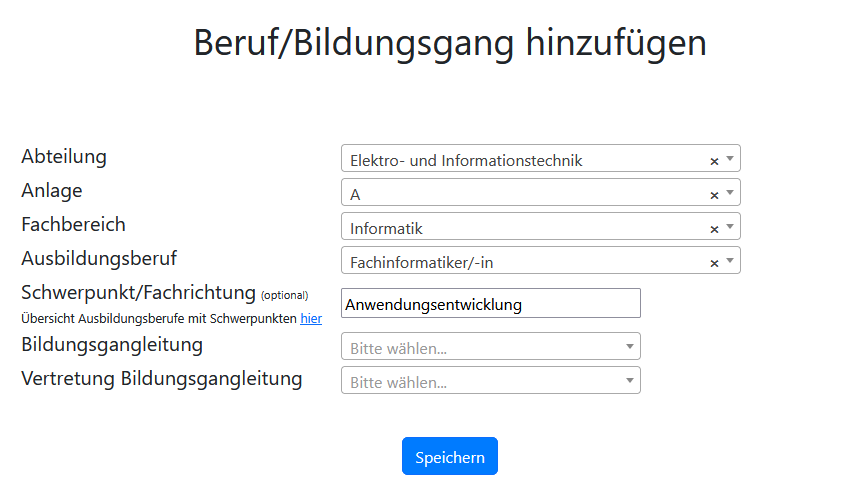Clear the Anlage selection with the x icon
Screen dimensions: 857x489
click(714, 195)
